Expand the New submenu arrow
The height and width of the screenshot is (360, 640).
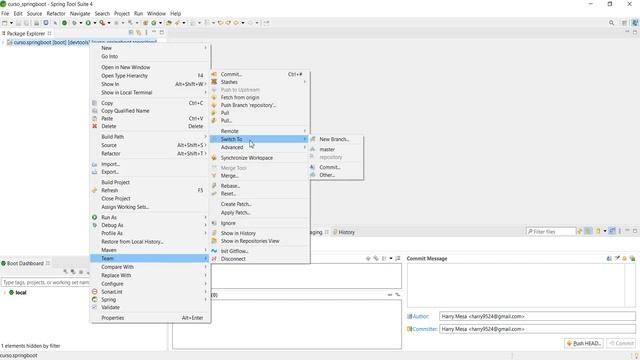point(205,48)
